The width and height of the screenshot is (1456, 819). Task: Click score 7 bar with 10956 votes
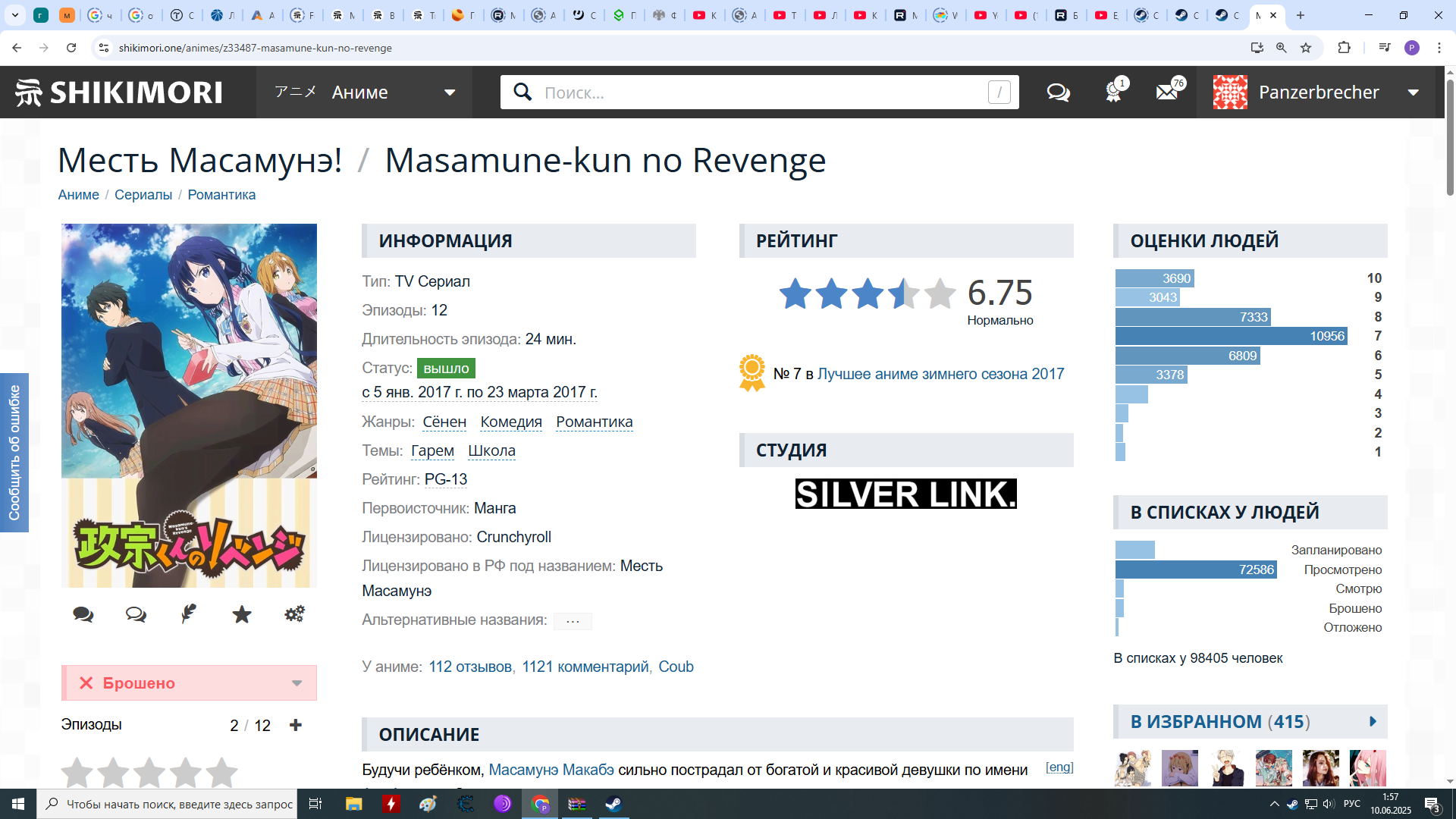pyautogui.click(x=1231, y=336)
